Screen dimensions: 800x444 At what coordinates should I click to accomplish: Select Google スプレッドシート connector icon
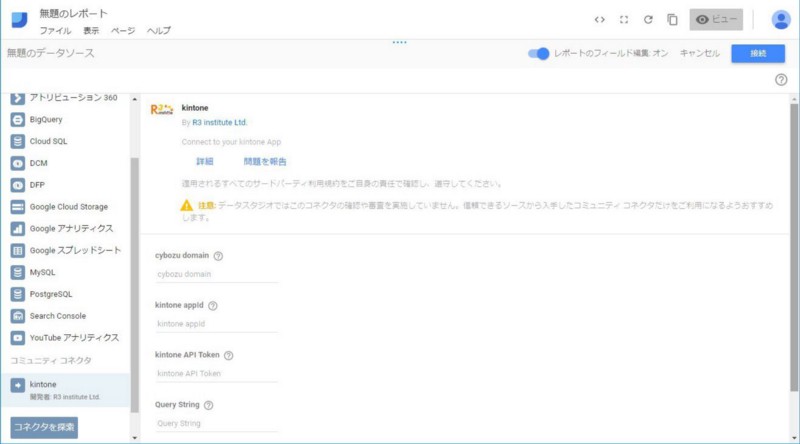click(x=17, y=251)
